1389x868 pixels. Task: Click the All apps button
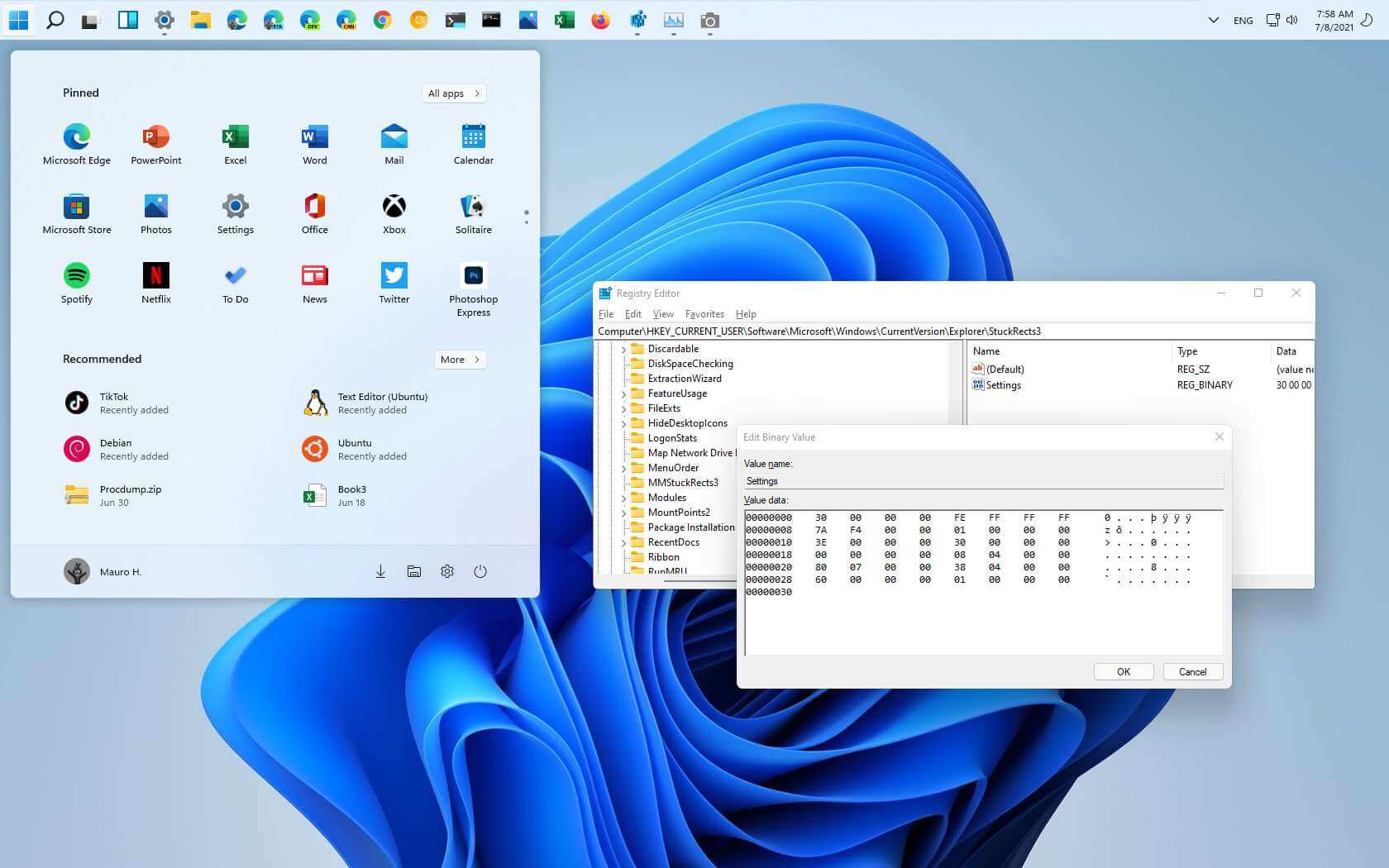[x=453, y=93]
